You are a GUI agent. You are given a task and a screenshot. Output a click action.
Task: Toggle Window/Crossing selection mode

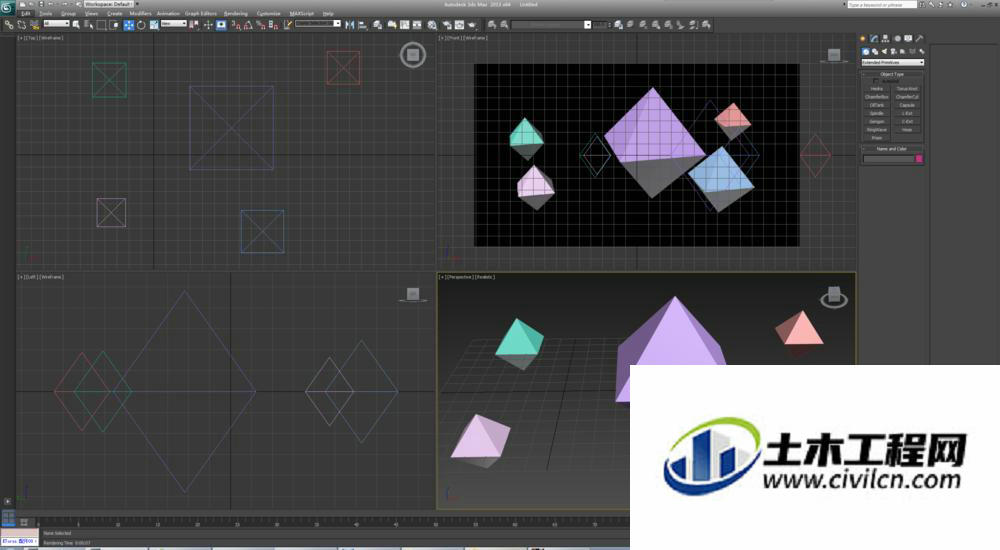114,25
